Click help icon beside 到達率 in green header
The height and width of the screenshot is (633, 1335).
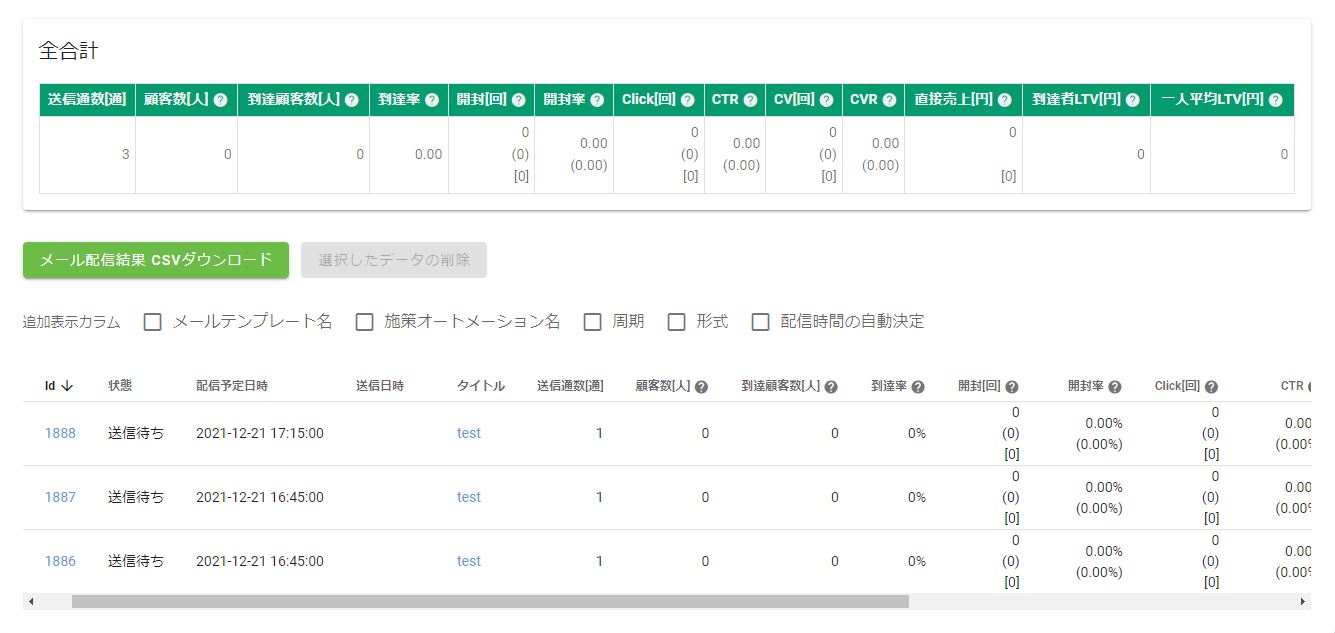coord(431,100)
